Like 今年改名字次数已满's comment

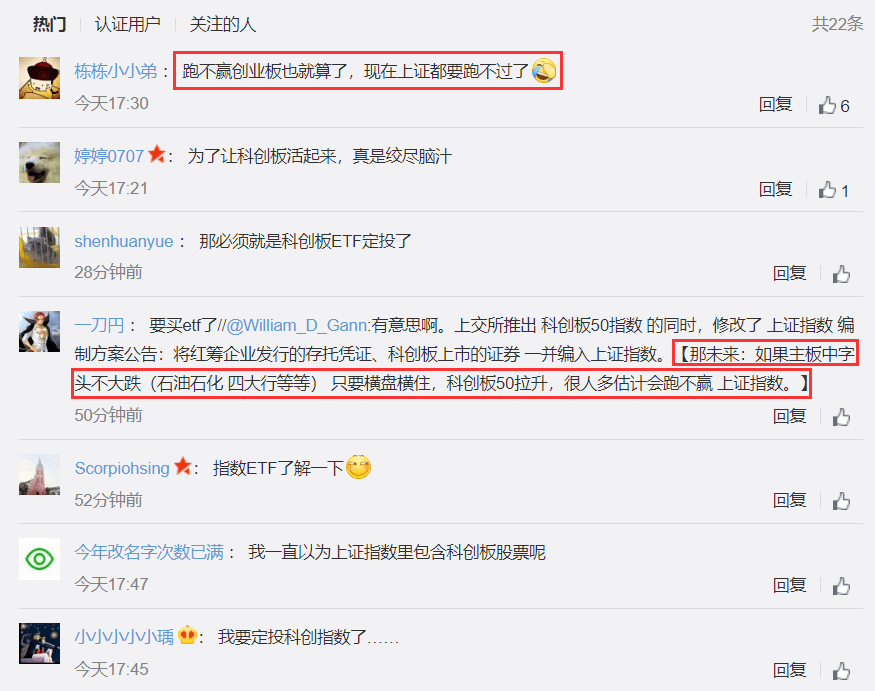(842, 586)
